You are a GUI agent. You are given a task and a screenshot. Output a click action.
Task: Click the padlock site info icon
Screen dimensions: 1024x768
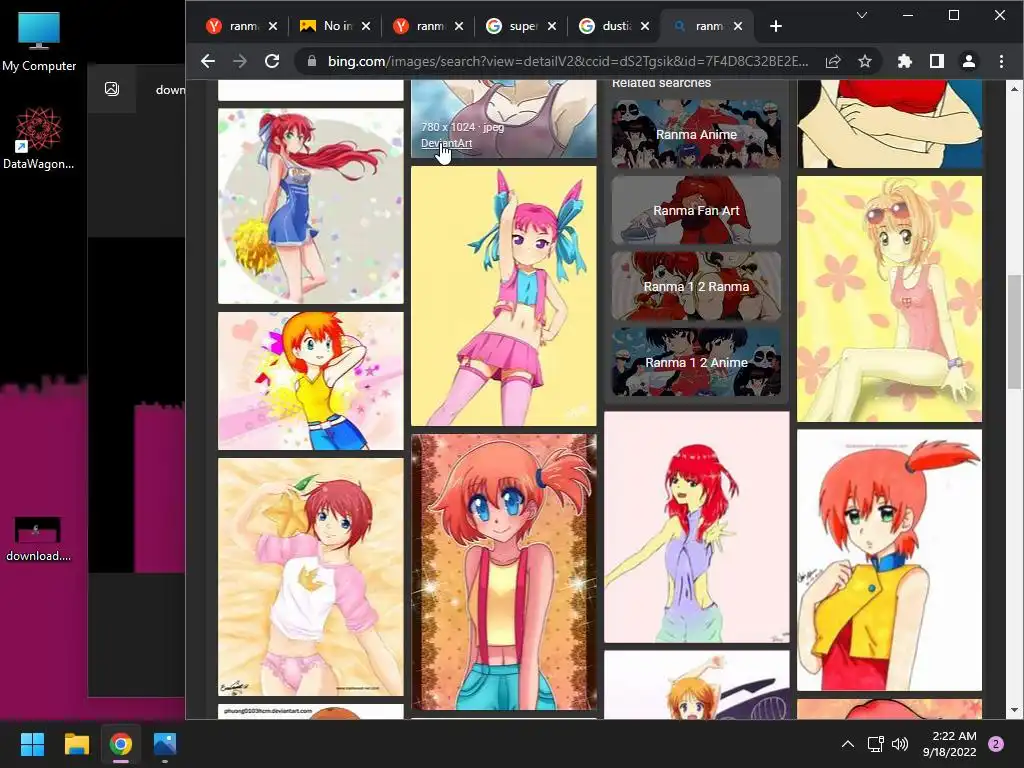coord(312,61)
